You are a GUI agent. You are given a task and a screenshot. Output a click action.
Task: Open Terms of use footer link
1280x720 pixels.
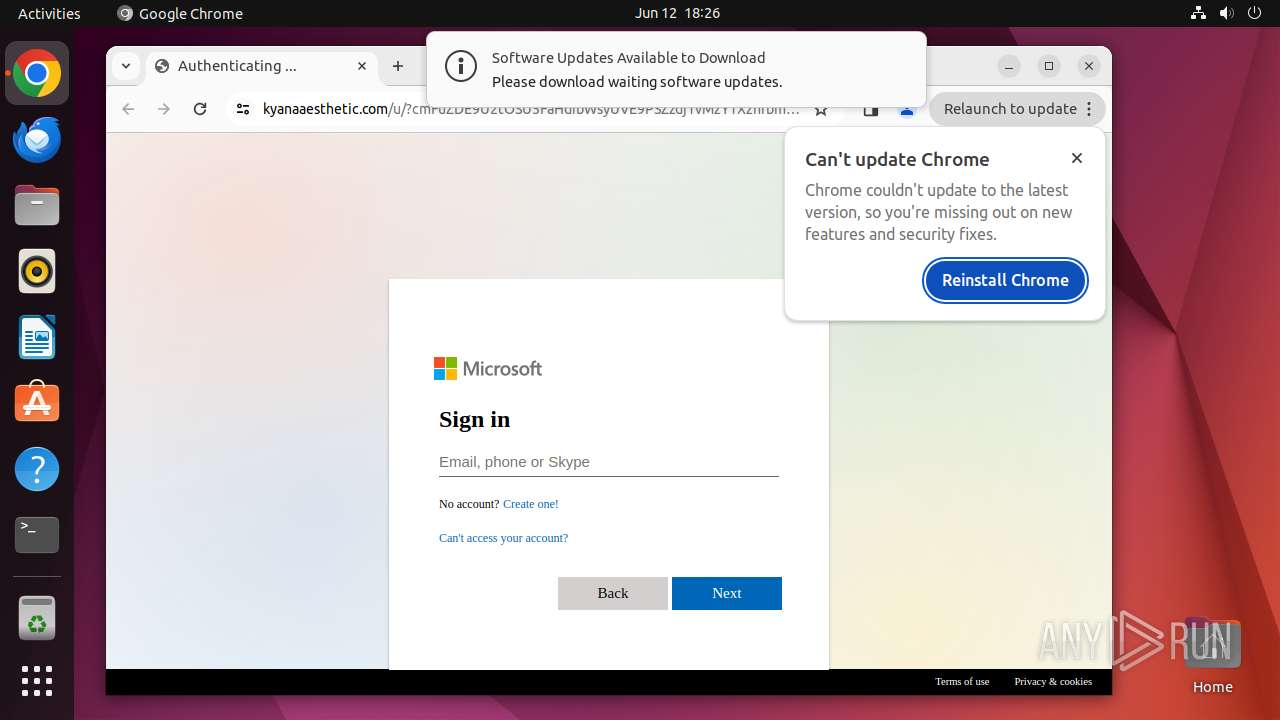(x=962, y=681)
